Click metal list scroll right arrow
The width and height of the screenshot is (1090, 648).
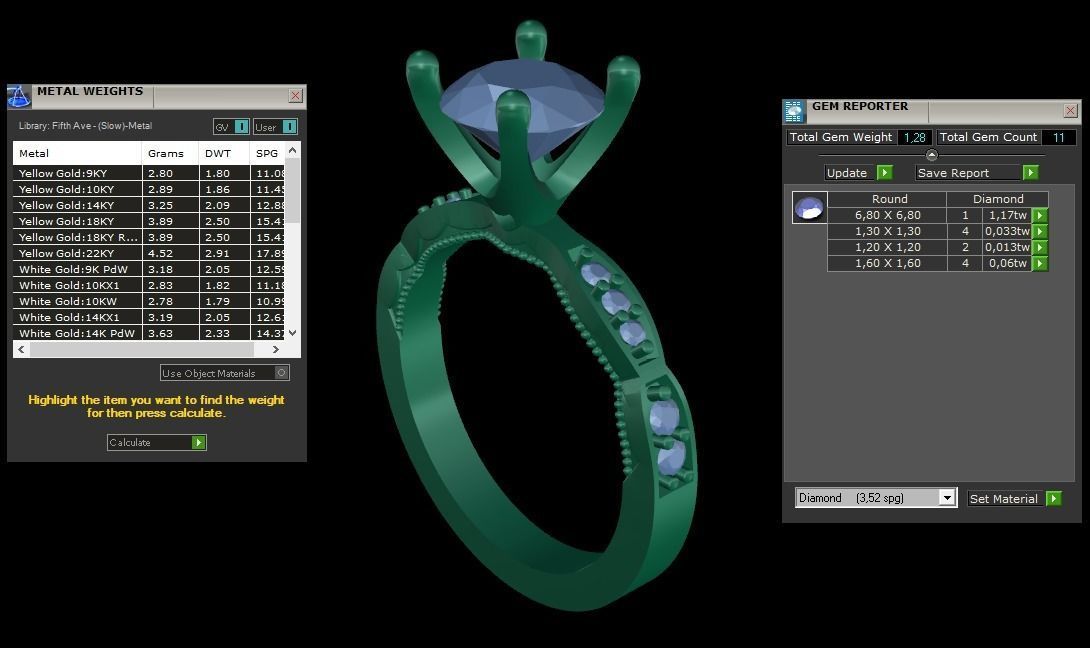click(276, 350)
